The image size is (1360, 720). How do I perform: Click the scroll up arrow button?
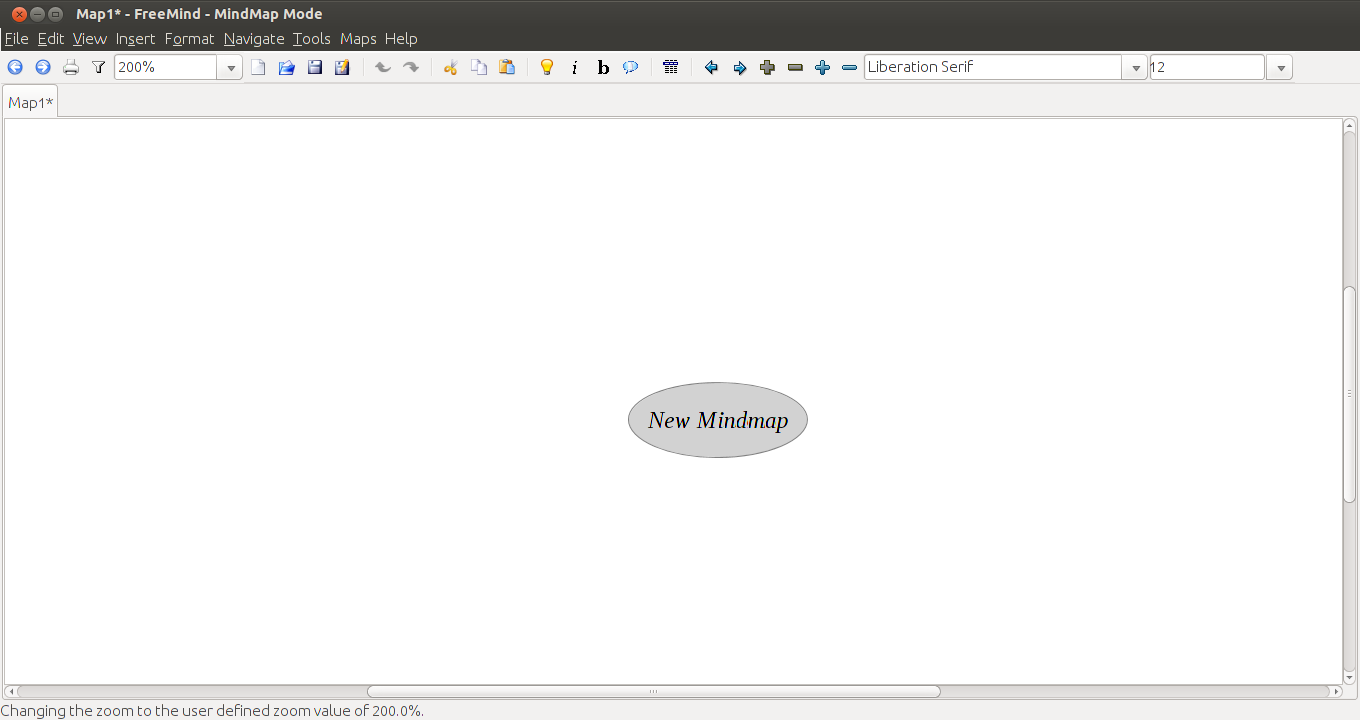(1349, 125)
